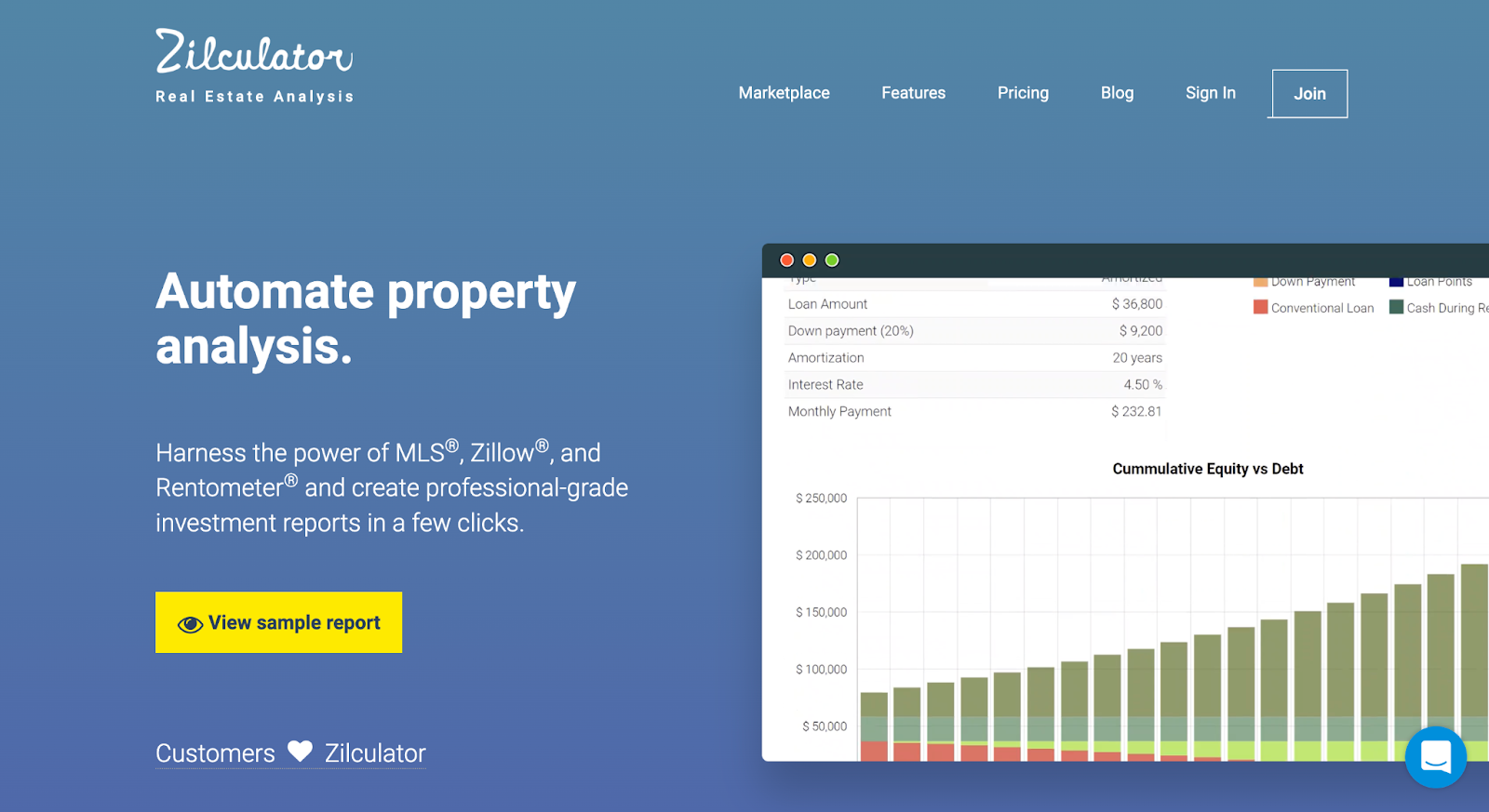Click the Loan Amount row label
Viewport: 1489px width, 812px height.
827,304
